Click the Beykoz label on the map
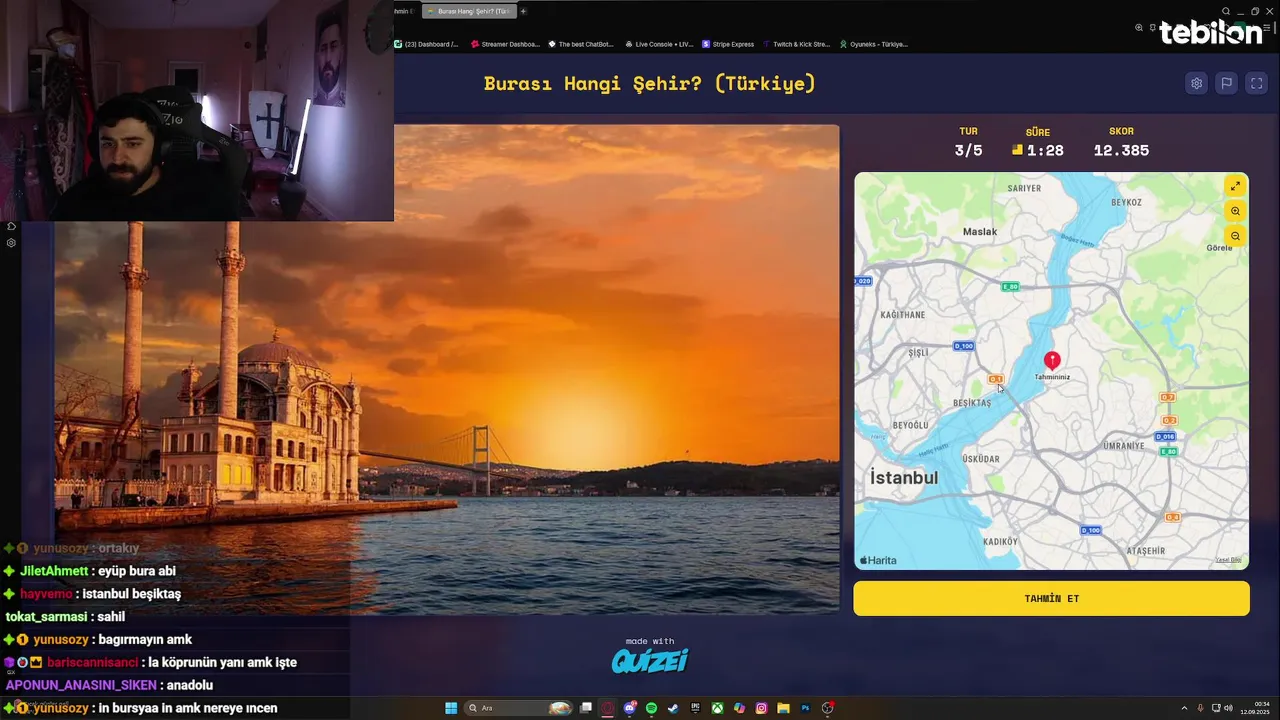 click(x=1126, y=202)
